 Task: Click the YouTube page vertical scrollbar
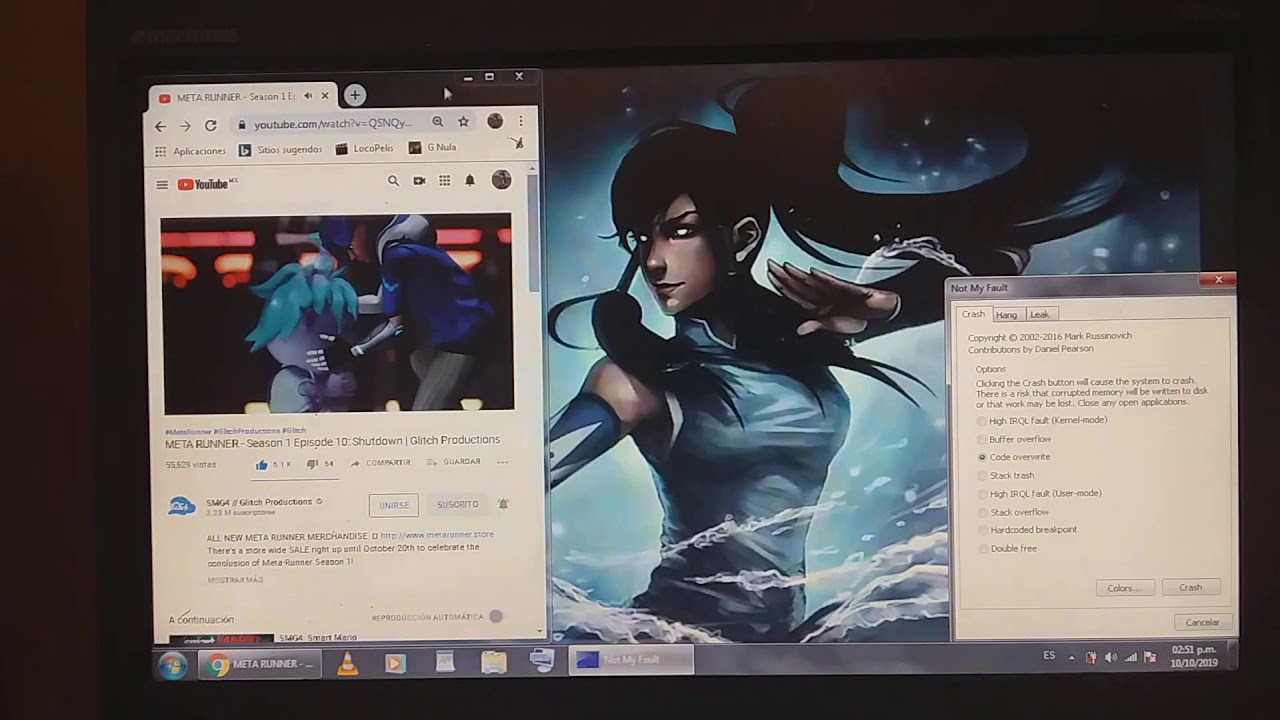pyautogui.click(x=534, y=235)
